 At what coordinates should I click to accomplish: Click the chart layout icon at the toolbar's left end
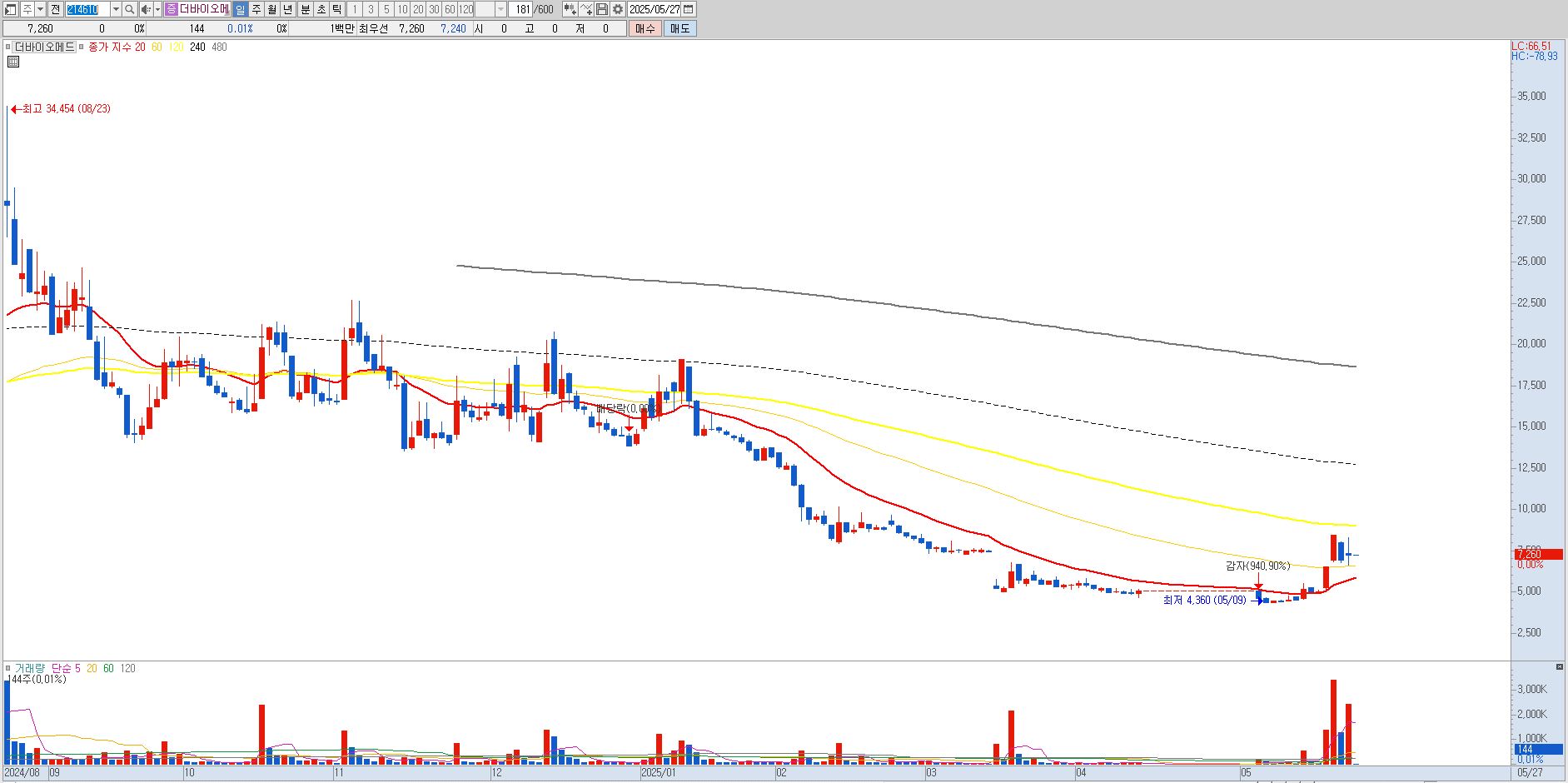click(12, 9)
